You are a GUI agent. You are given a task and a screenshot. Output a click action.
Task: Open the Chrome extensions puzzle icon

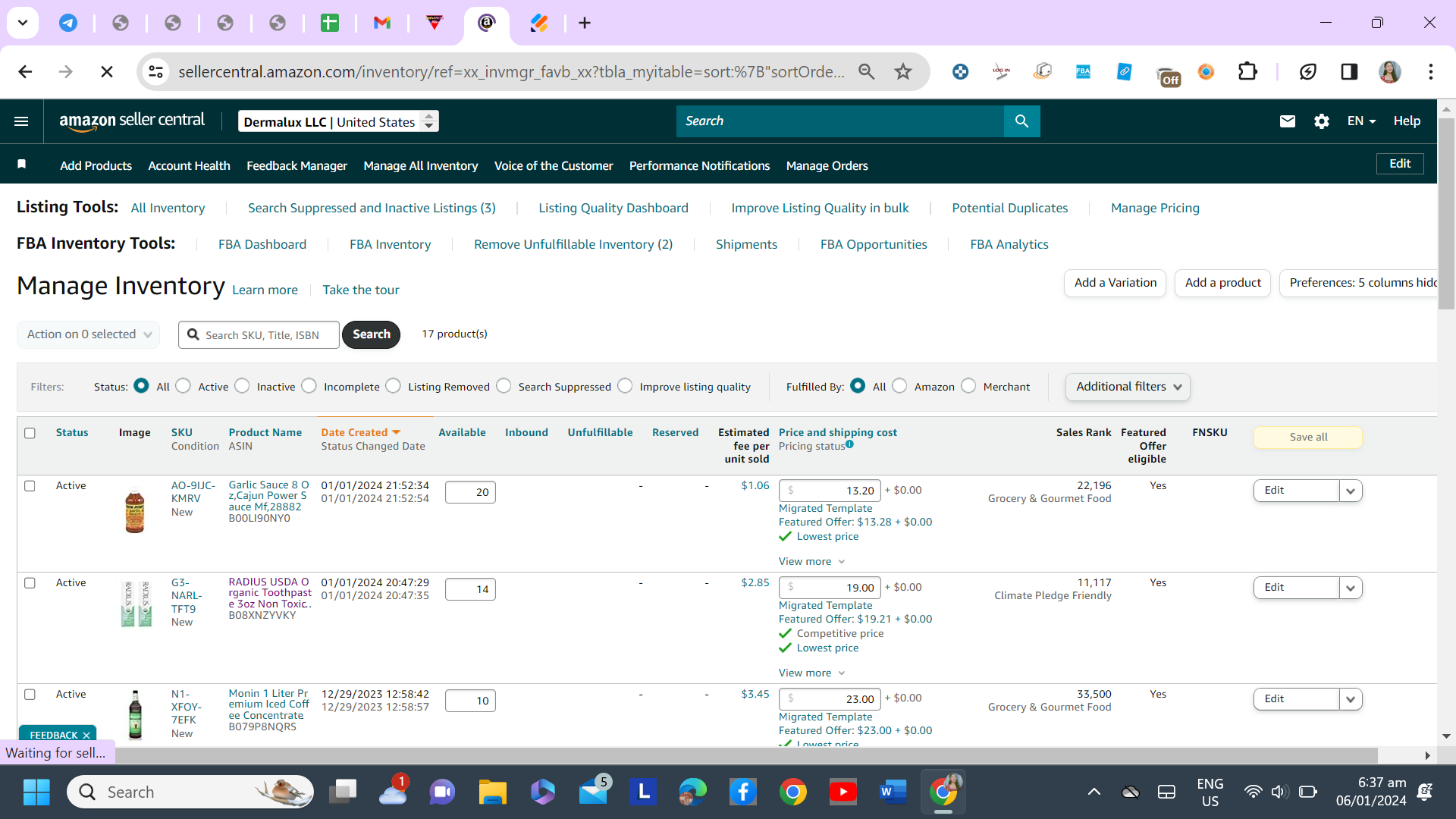1247,72
